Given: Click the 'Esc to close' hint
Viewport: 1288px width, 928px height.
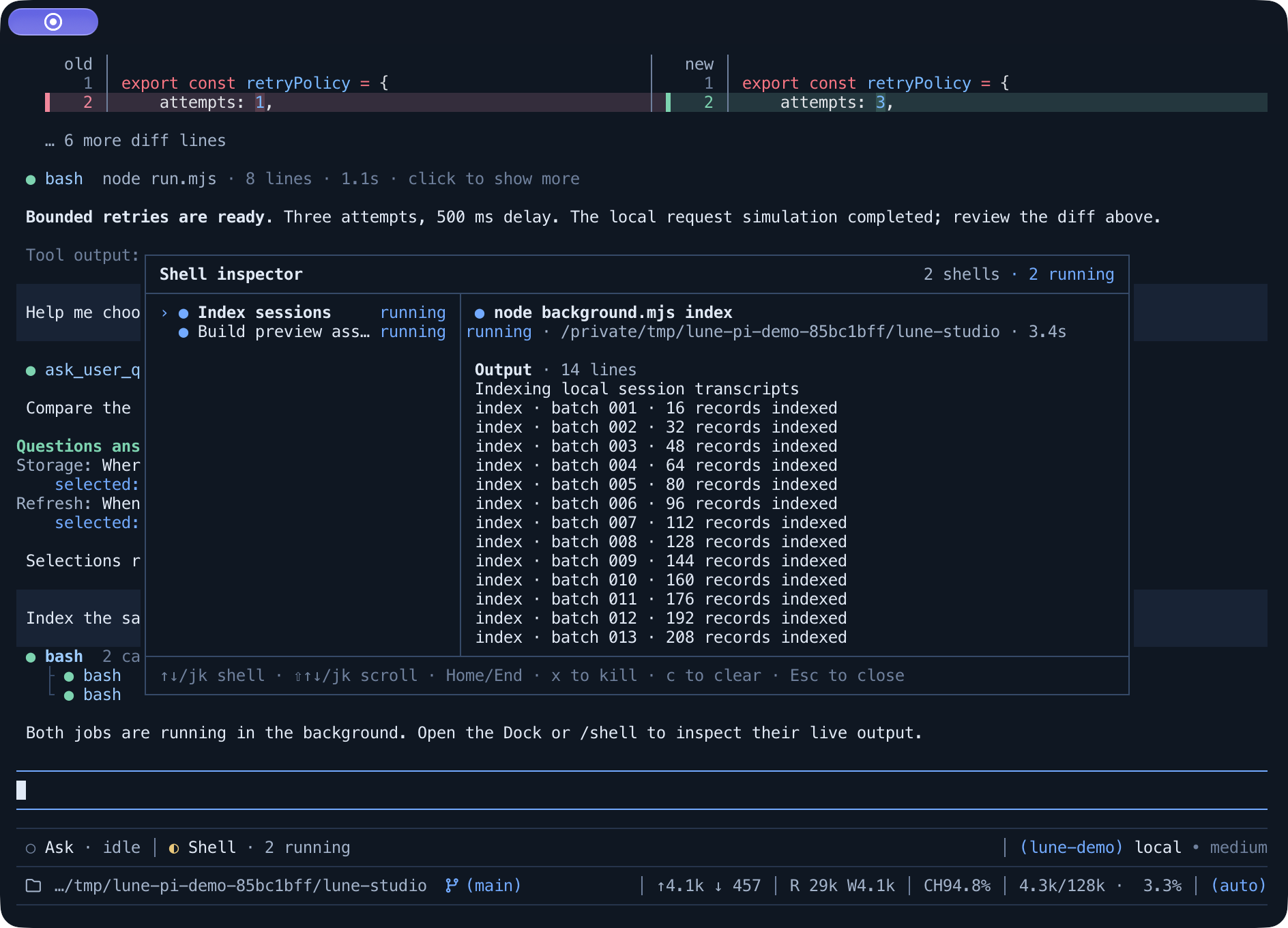Looking at the screenshot, I should 847,676.
